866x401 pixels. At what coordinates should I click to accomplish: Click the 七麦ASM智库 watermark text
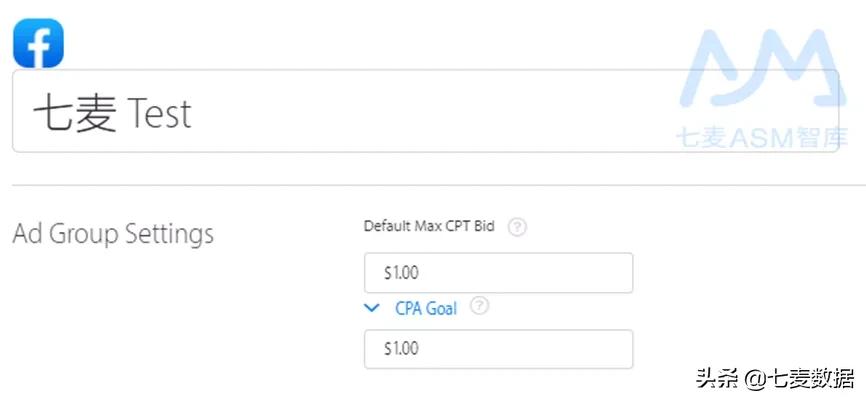pos(758,139)
